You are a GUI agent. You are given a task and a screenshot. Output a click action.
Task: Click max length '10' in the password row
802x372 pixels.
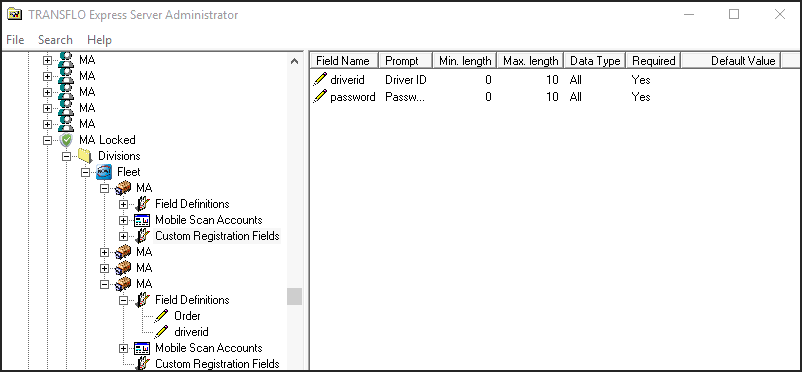[552, 97]
